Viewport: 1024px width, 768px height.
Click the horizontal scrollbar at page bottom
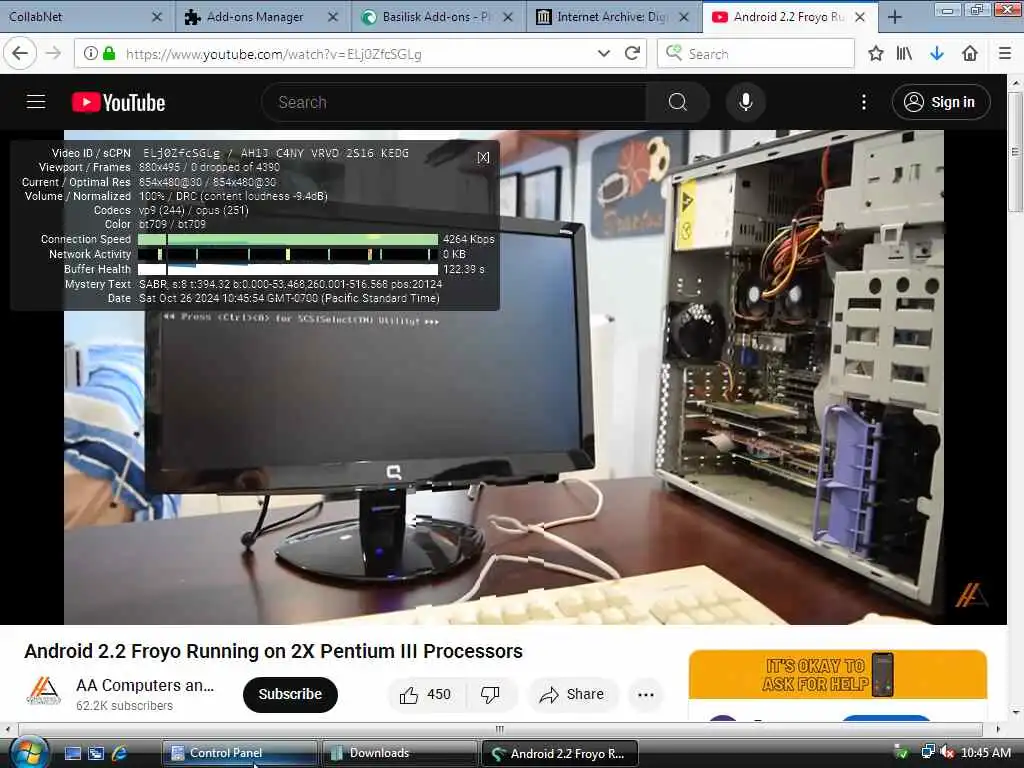(x=500, y=729)
